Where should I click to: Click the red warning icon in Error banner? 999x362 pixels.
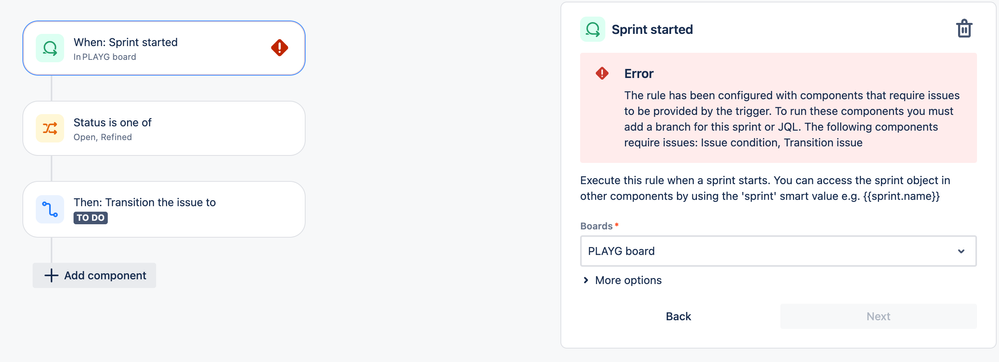(x=602, y=73)
